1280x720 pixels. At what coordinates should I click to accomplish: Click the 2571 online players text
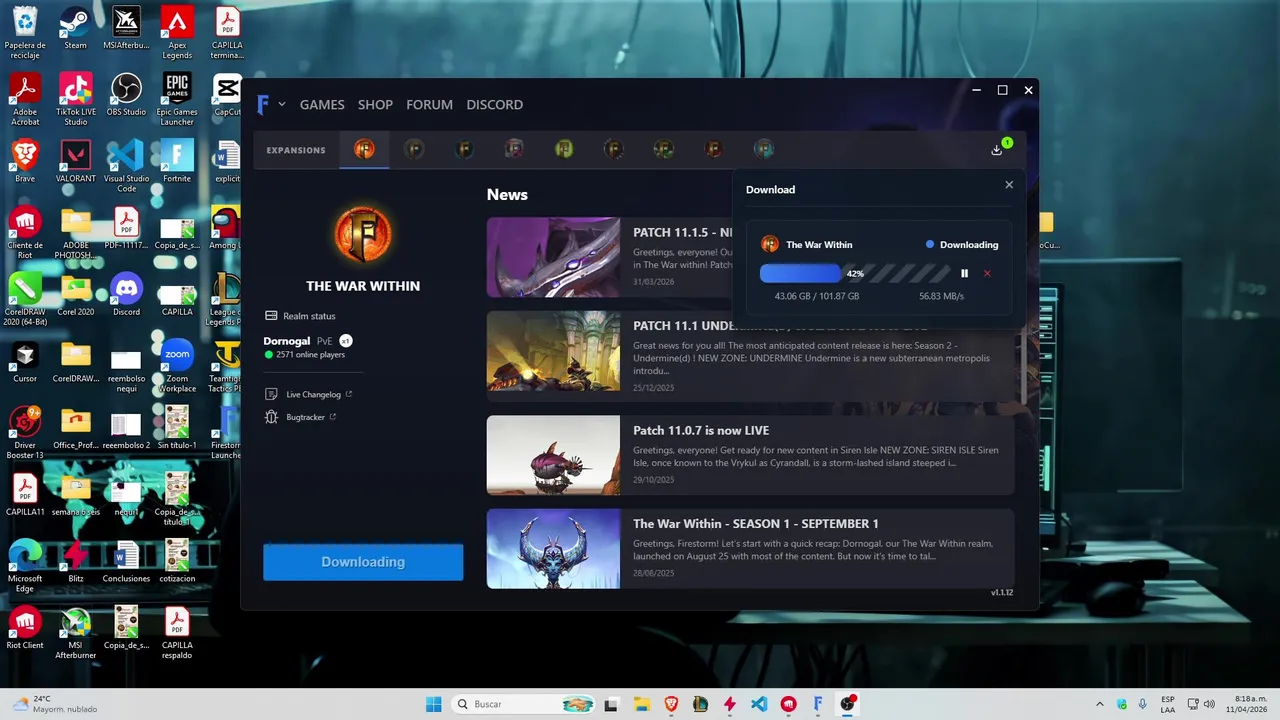point(310,355)
